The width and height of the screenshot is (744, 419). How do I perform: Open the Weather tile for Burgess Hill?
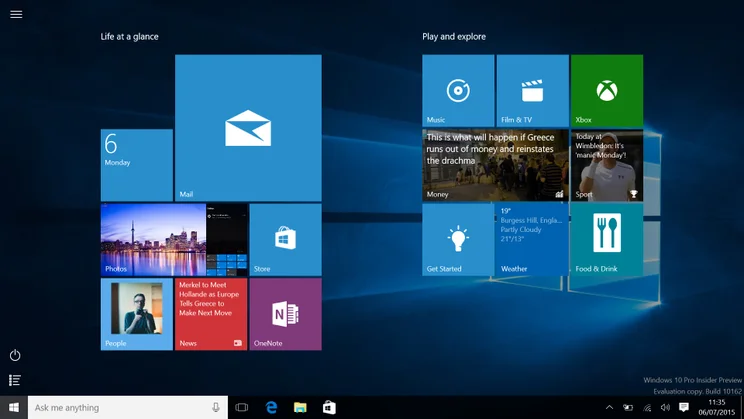(532, 240)
